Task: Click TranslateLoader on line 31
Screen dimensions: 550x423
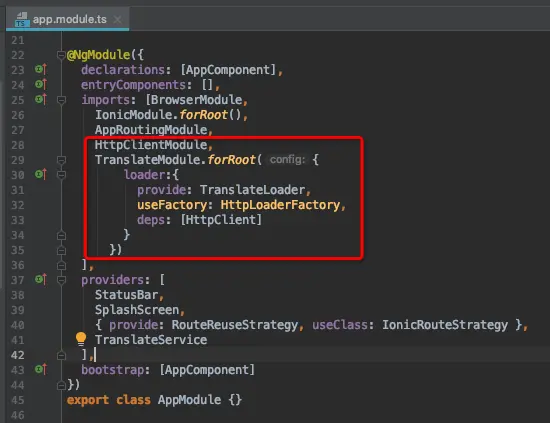Action: coord(253,190)
